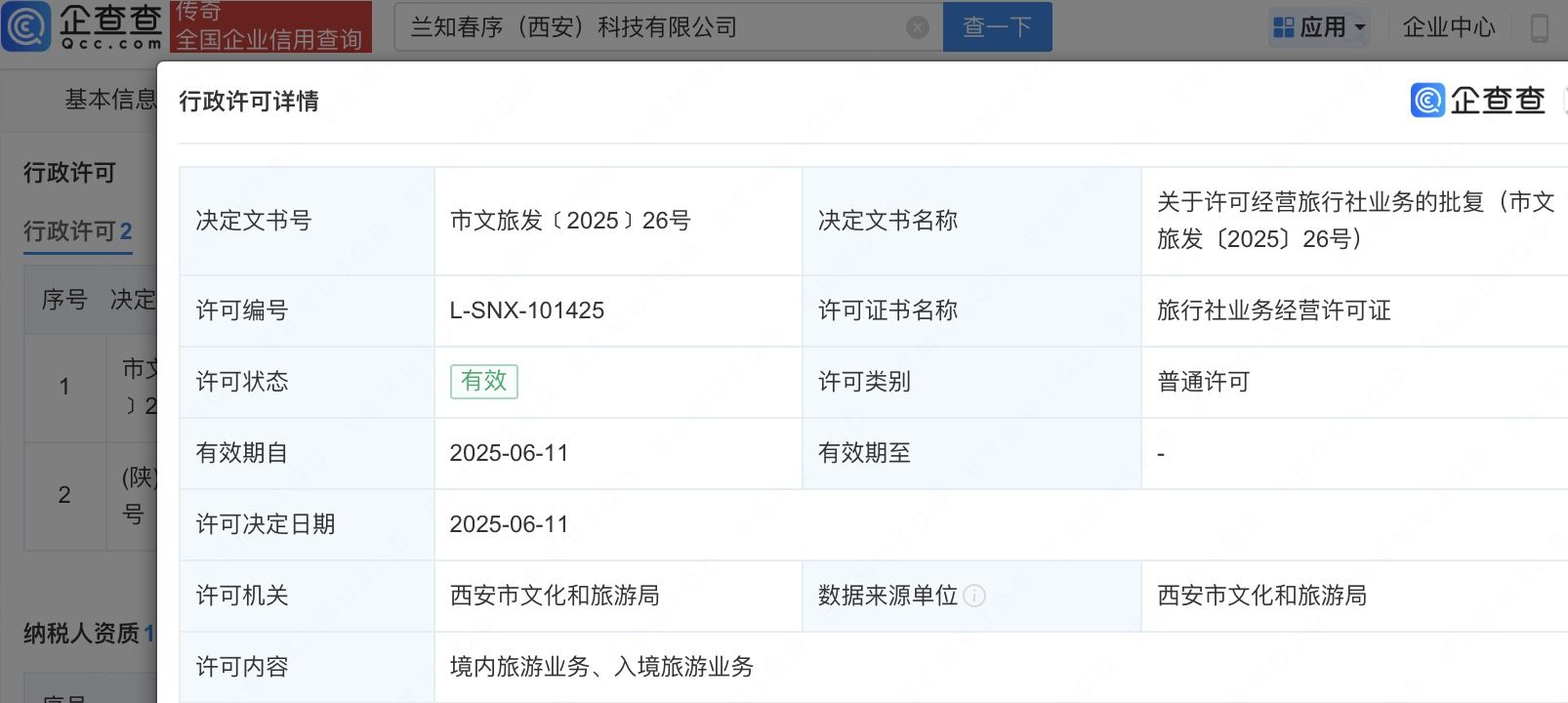This screenshot has width=1568, height=703.
Task: Clear the search box with the X icon
Action: pyautogui.click(x=917, y=27)
